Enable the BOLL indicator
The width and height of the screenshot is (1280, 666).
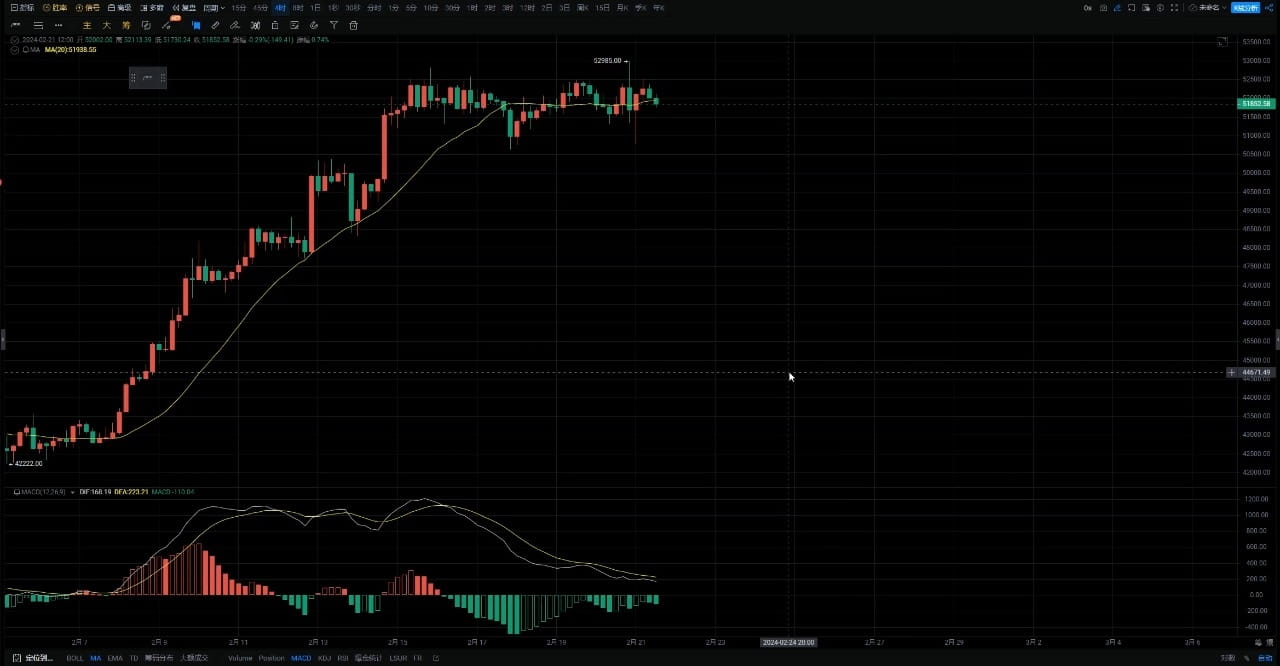pyautogui.click(x=75, y=658)
